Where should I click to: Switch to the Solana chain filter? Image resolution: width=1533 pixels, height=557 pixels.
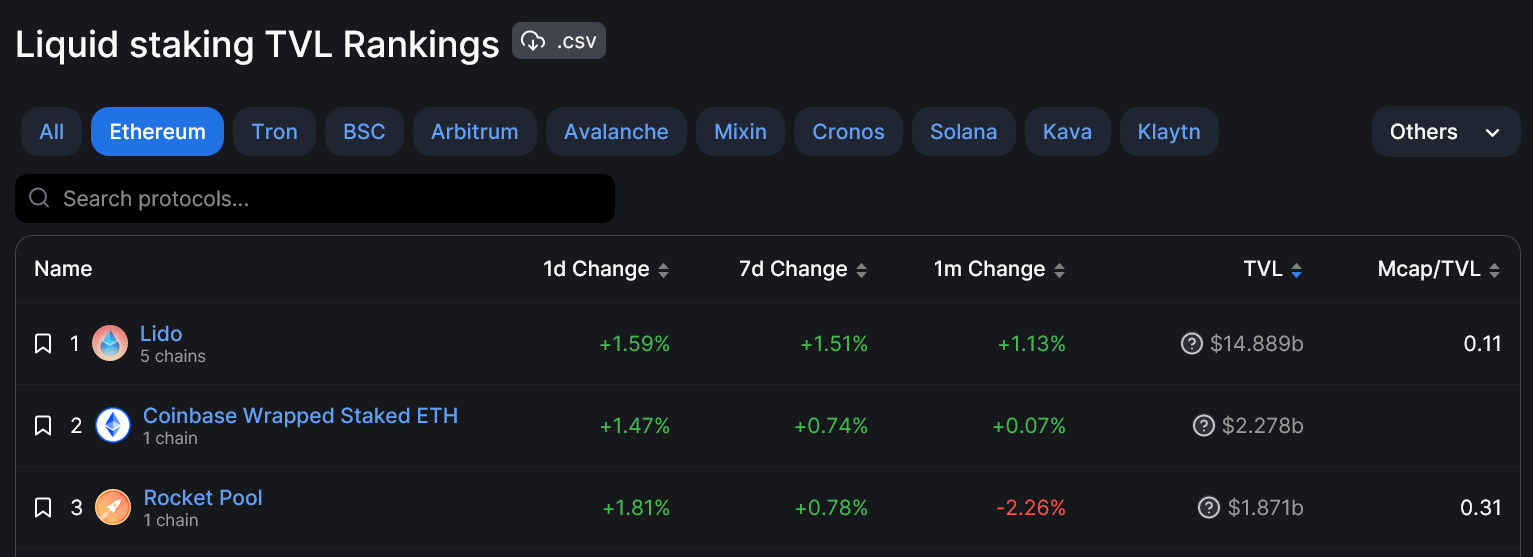coord(963,132)
